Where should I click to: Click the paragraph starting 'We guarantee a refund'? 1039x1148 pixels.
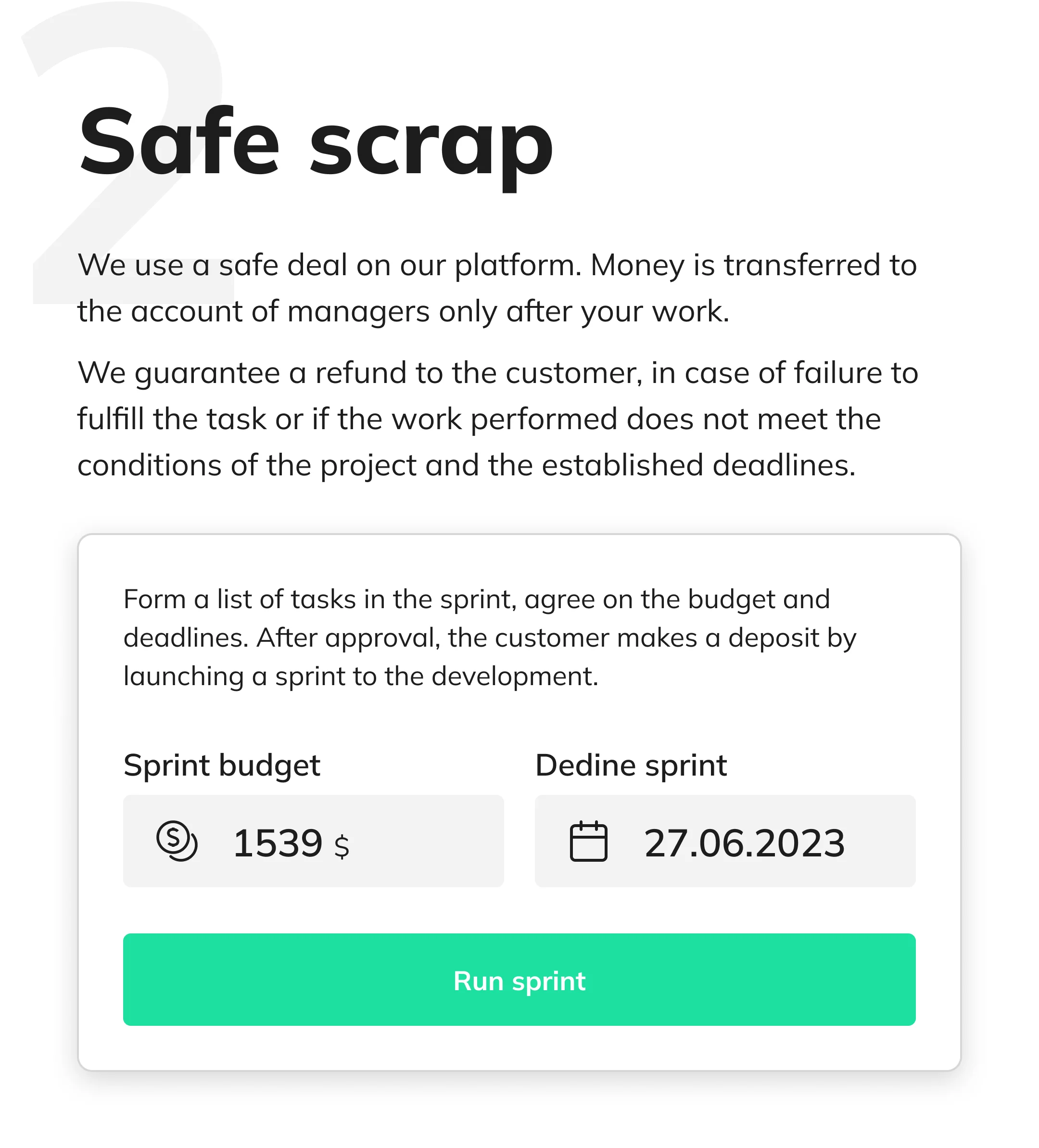point(497,419)
